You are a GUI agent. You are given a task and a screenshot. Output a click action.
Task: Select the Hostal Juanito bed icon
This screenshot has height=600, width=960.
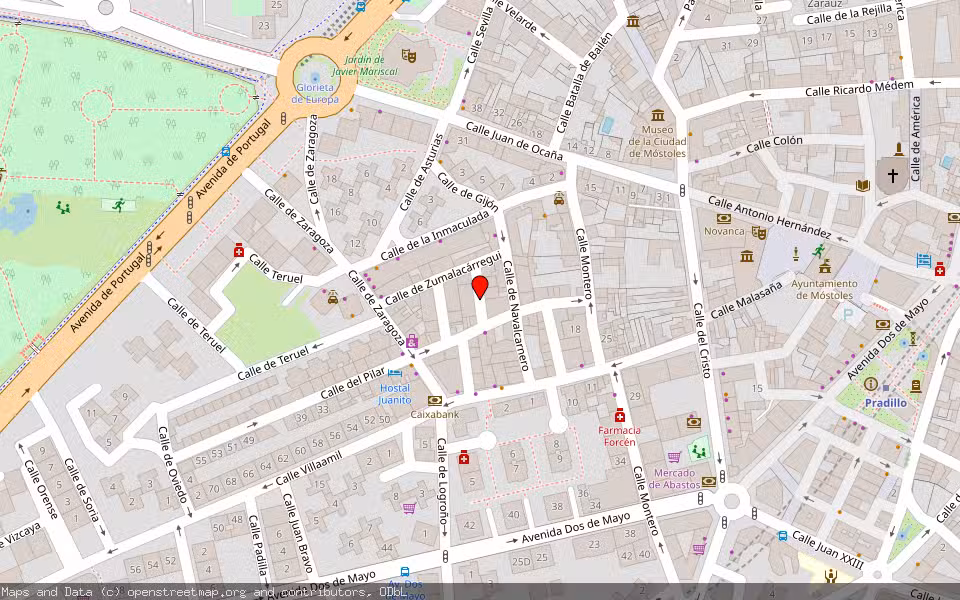tap(395, 373)
